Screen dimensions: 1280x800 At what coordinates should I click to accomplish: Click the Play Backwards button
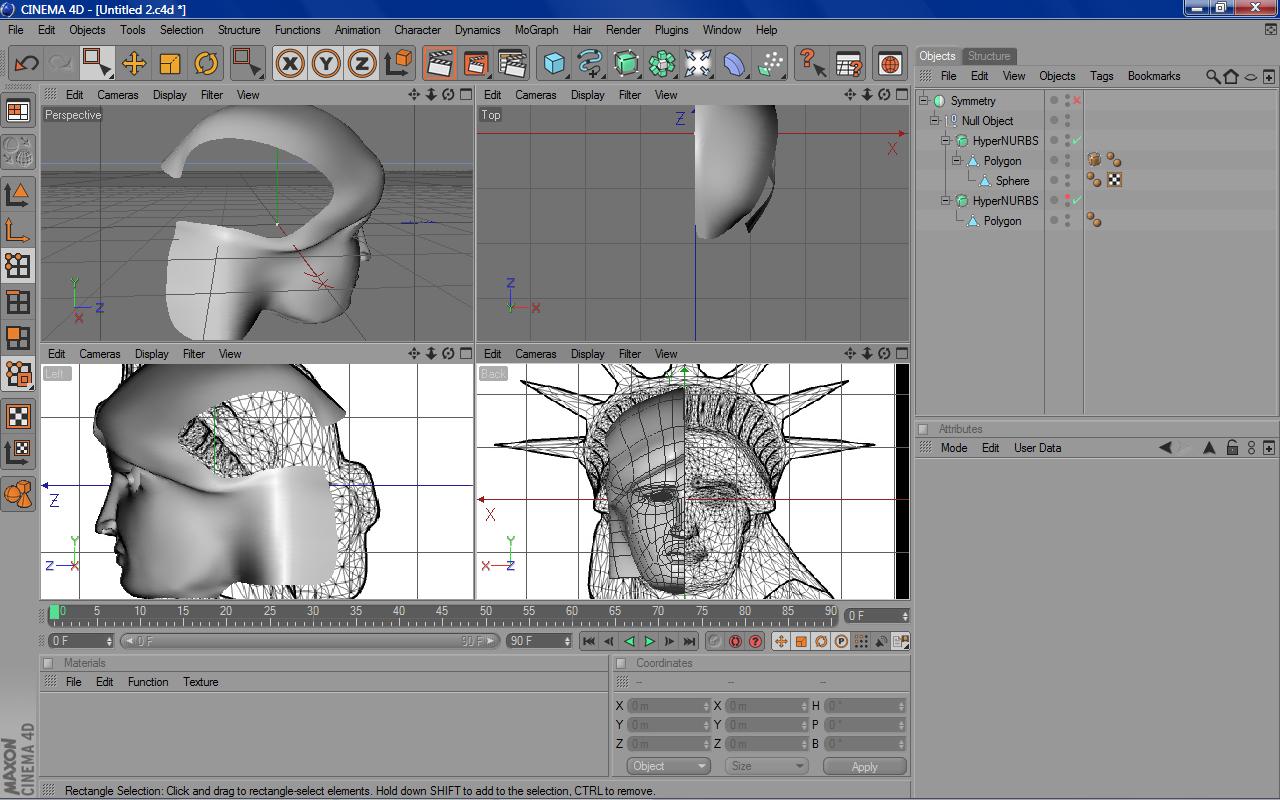coord(629,641)
